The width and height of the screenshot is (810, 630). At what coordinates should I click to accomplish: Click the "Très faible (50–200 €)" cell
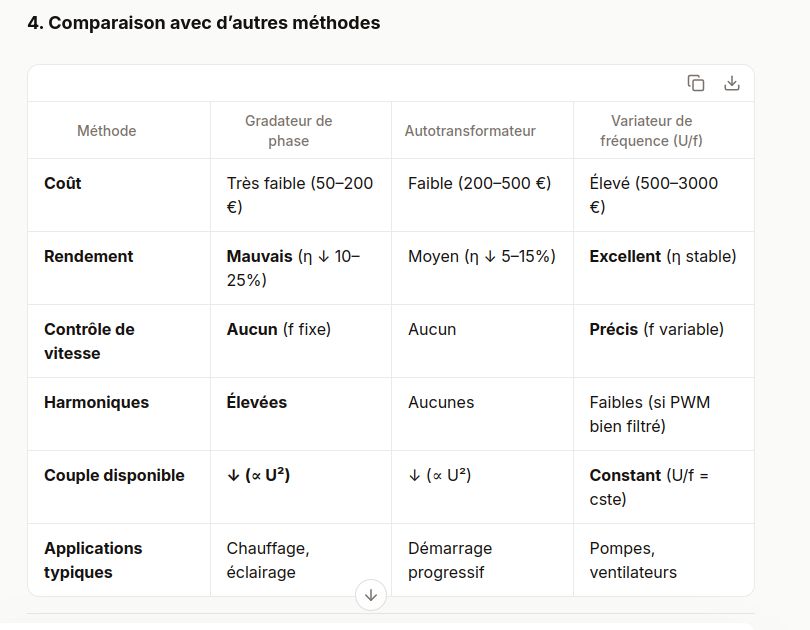click(299, 195)
